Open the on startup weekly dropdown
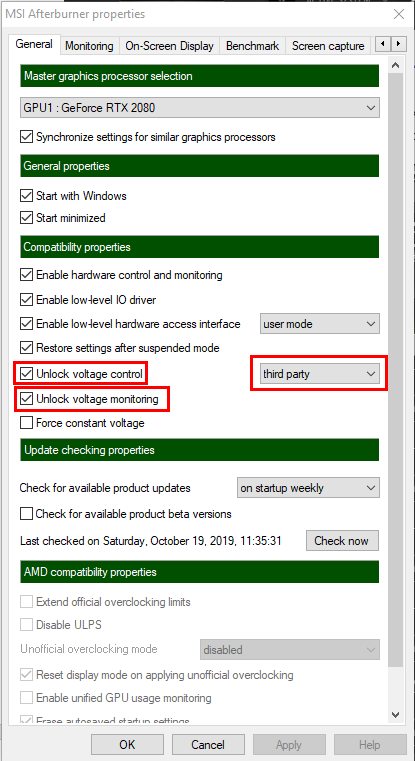 coord(308,488)
